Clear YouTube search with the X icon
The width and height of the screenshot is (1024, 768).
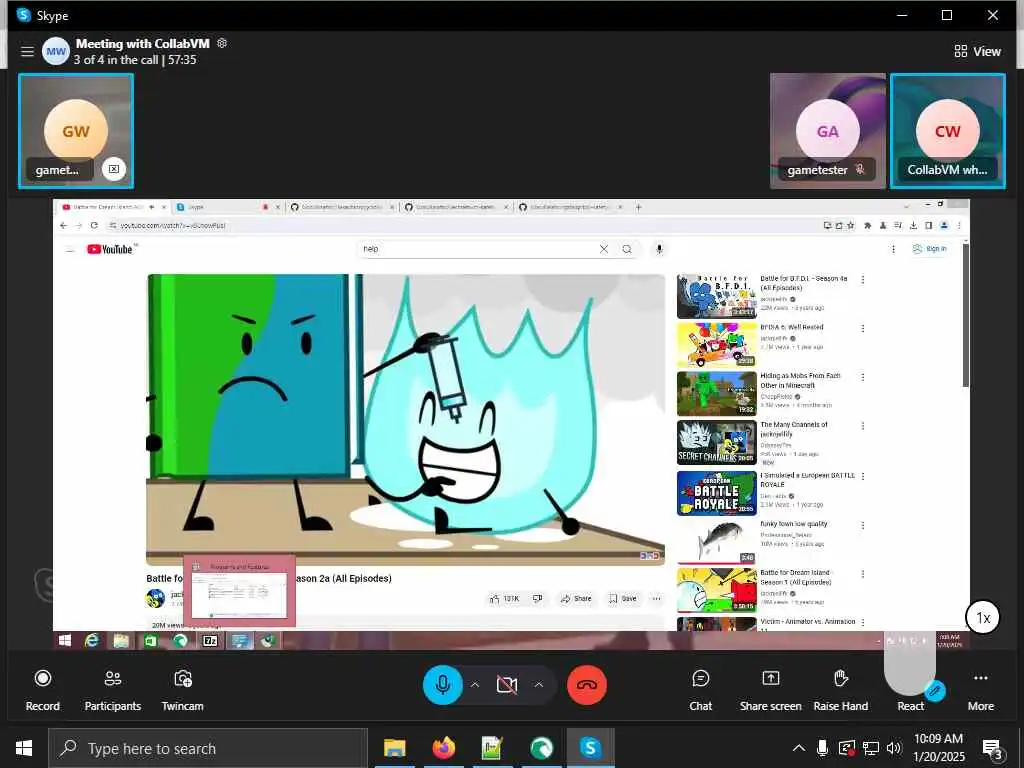click(603, 249)
